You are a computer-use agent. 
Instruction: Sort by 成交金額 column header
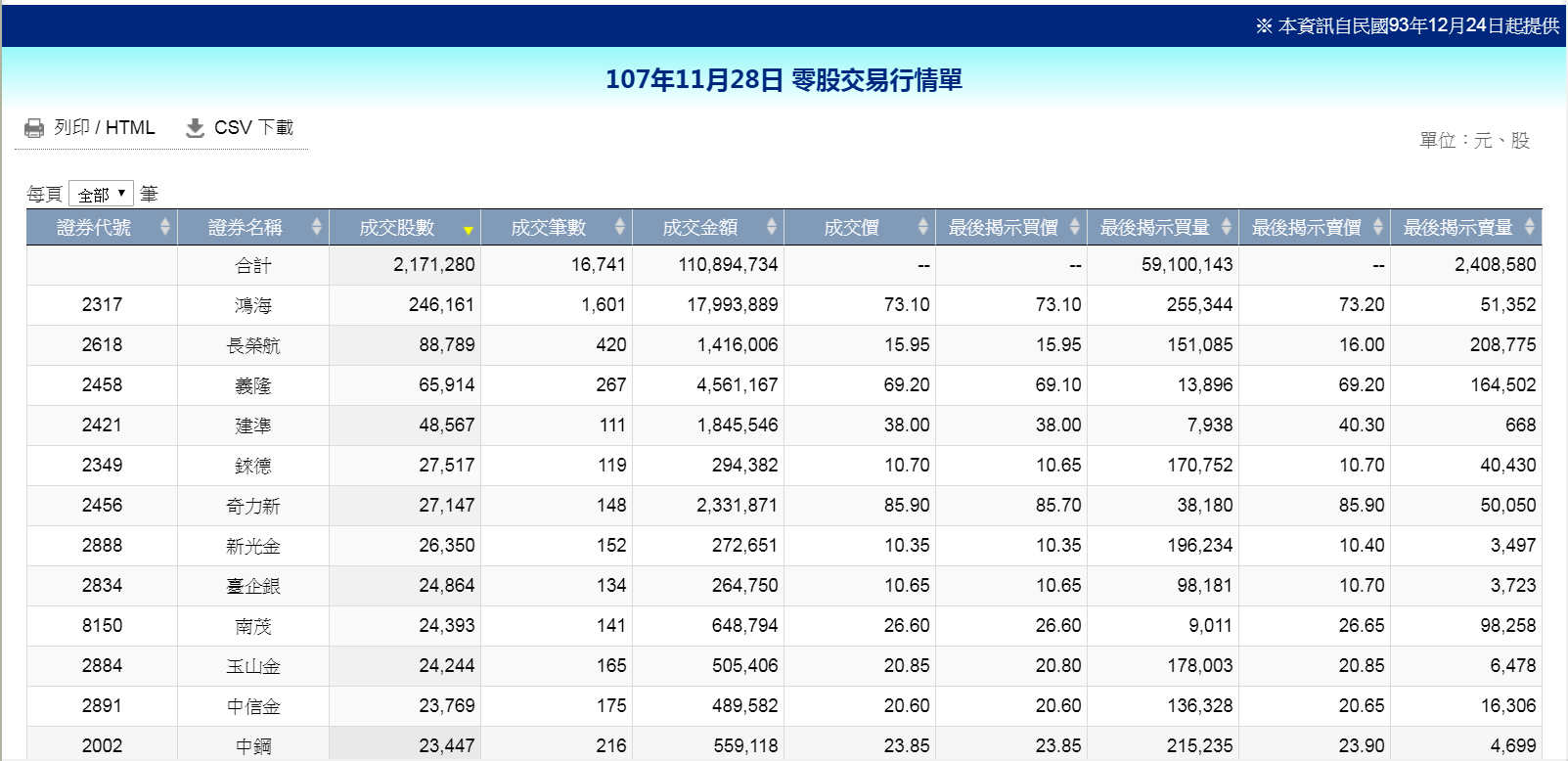click(x=708, y=227)
